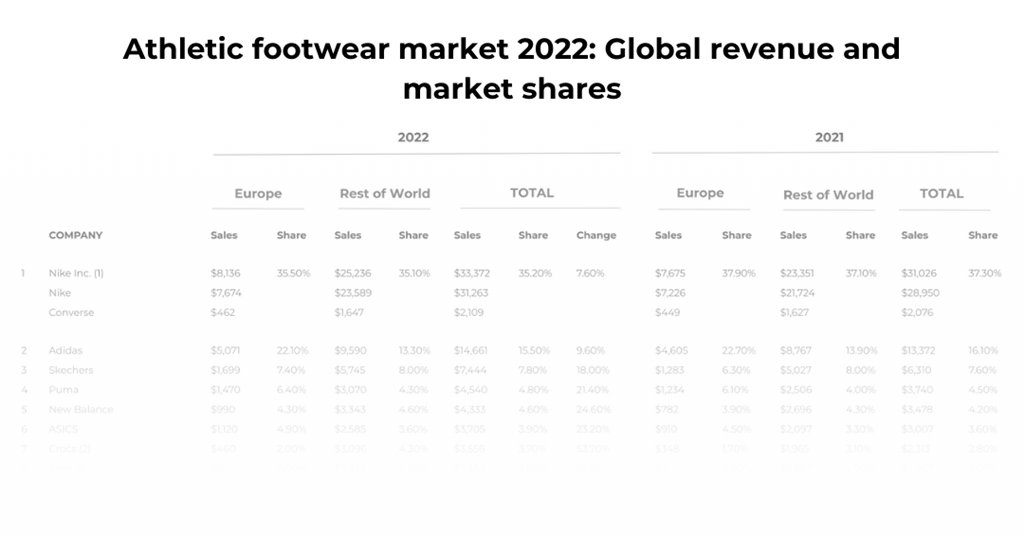The height and width of the screenshot is (536, 1024).
Task: Select New Balance change value '24.60%'
Action: pyautogui.click(x=594, y=409)
